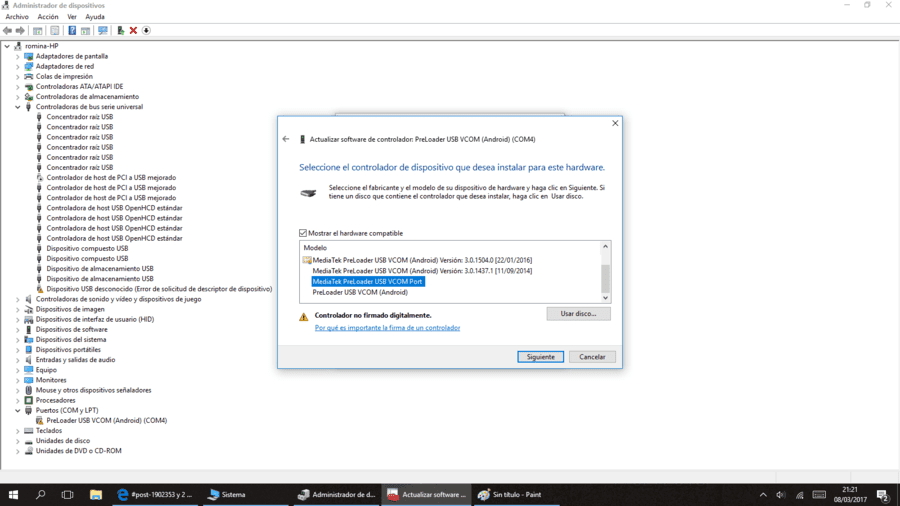Click the black down-arrow disable device icon

tap(146, 30)
